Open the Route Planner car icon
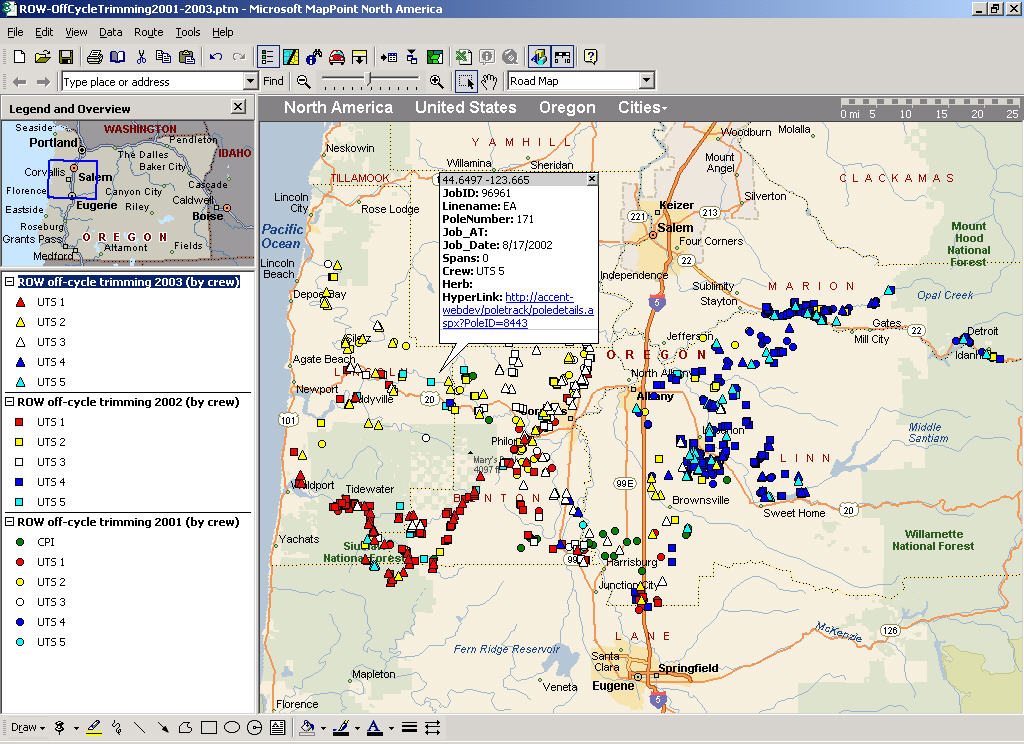The width and height of the screenshot is (1024, 744). [x=337, y=57]
